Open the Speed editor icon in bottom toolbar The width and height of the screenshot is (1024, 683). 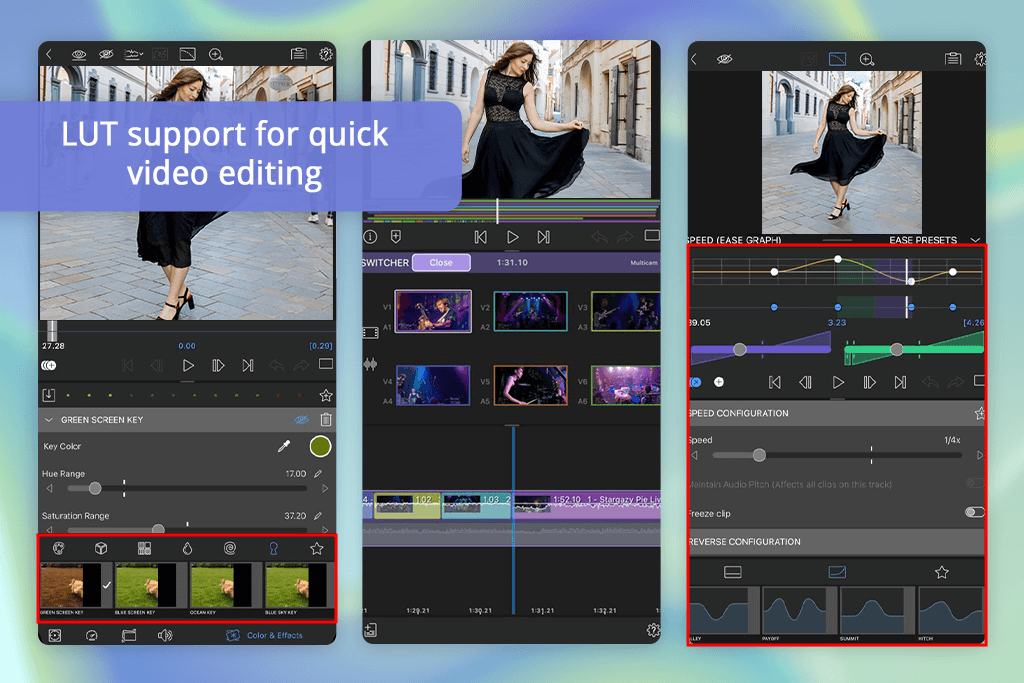click(91, 635)
